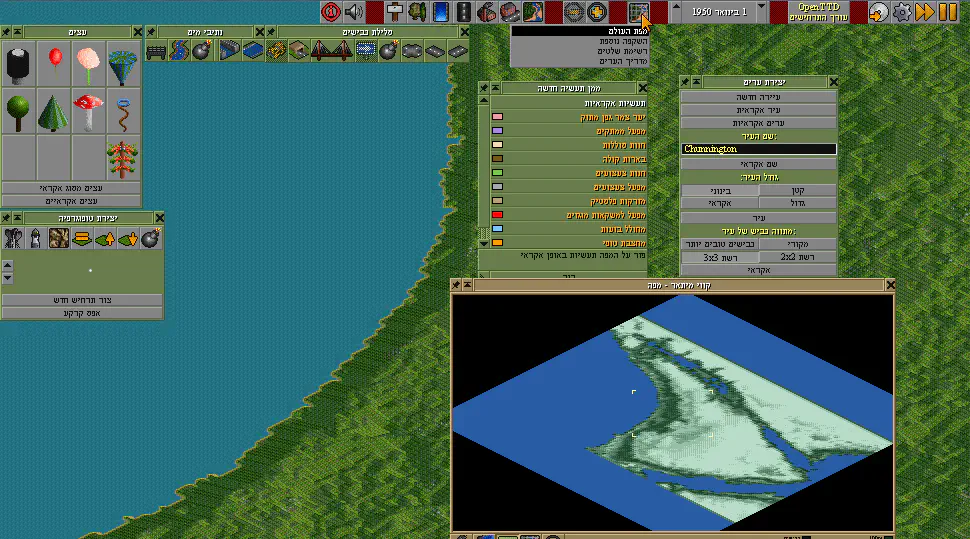Select the raise land arrow tool
This screenshot has width=970, height=539.
coord(105,238)
